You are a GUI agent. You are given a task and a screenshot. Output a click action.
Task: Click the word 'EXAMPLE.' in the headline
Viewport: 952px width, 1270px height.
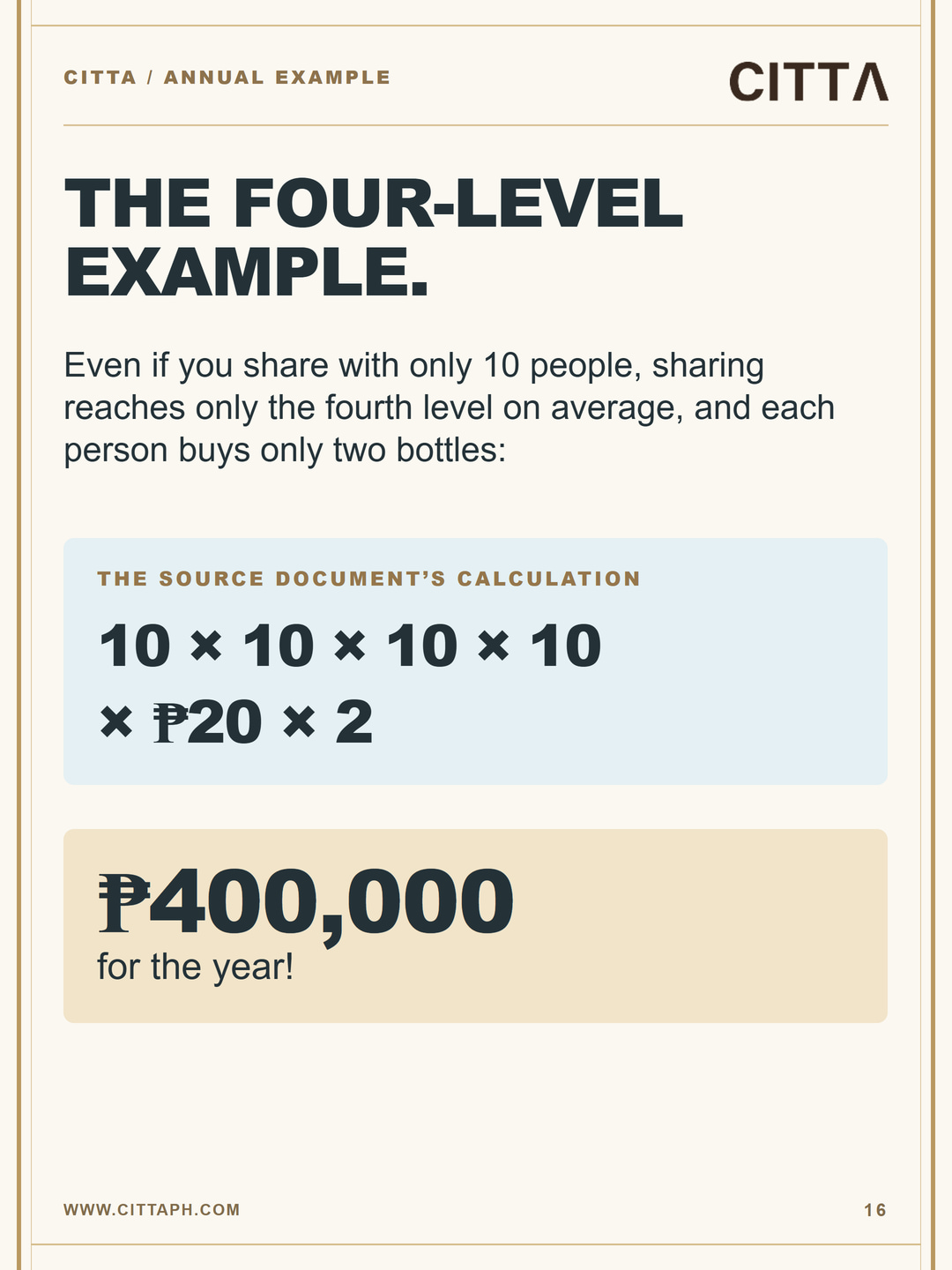[247, 273]
